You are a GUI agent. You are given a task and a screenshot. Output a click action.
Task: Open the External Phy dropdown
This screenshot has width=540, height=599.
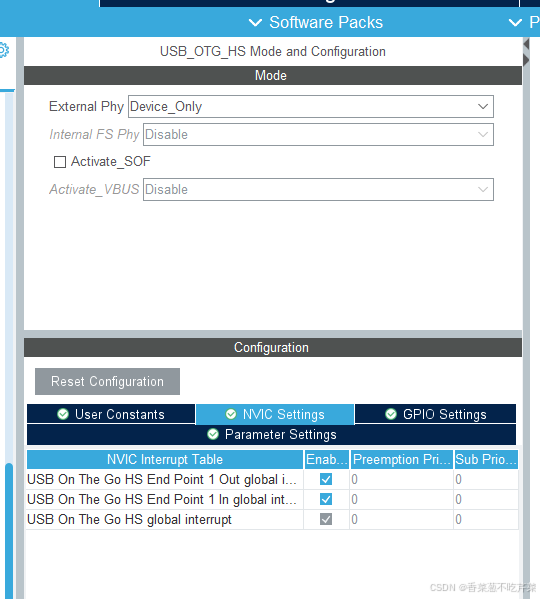pyautogui.click(x=311, y=107)
